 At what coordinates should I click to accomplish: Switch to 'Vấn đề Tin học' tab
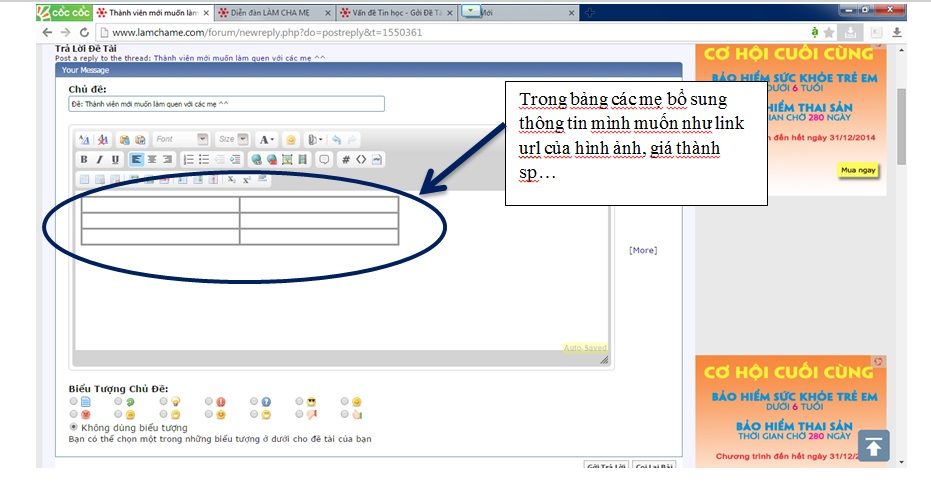[x=390, y=13]
